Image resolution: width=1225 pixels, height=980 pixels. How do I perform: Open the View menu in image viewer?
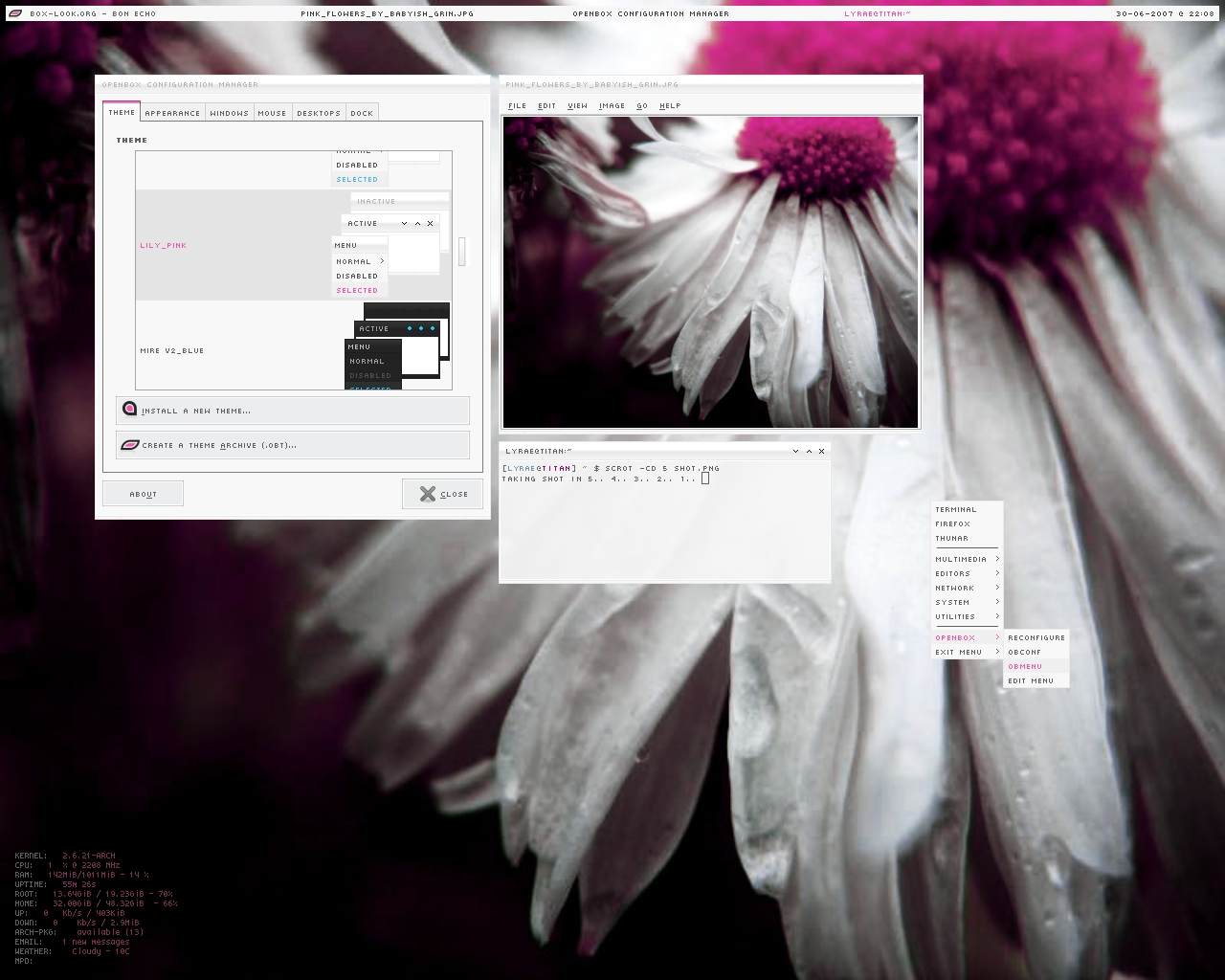click(577, 106)
